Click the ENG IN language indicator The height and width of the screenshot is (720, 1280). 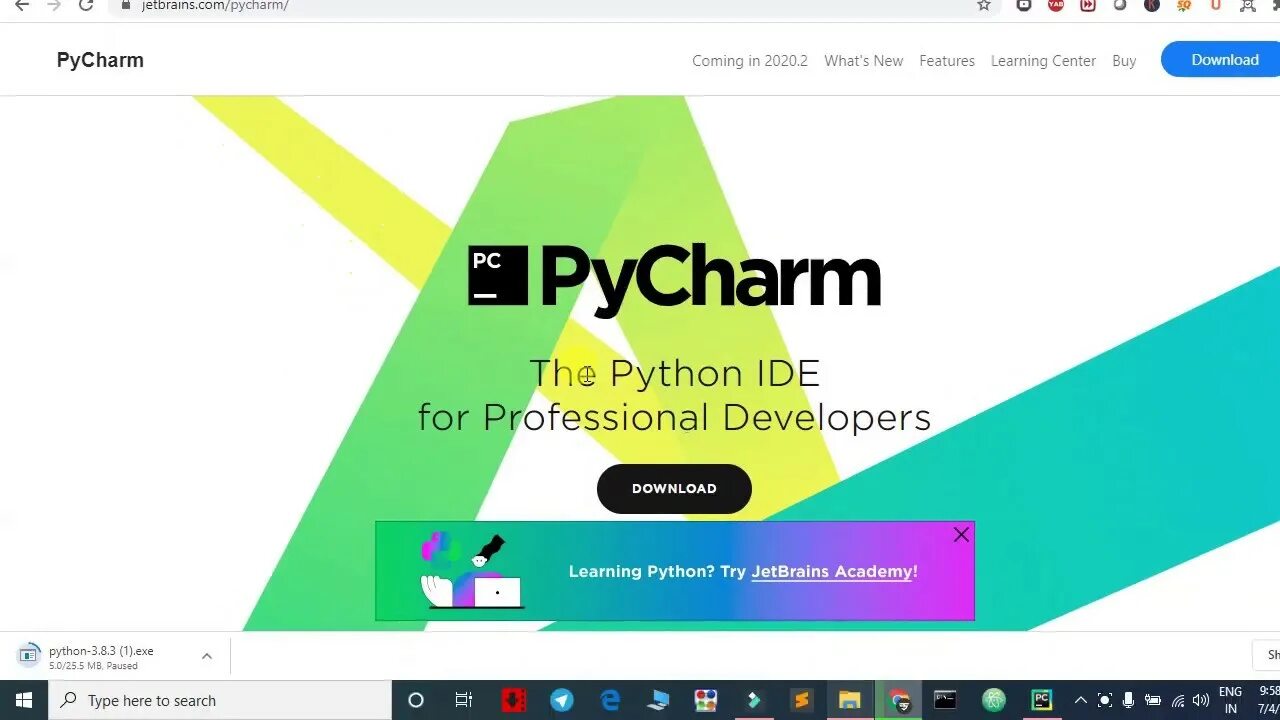coord(1231,700)
